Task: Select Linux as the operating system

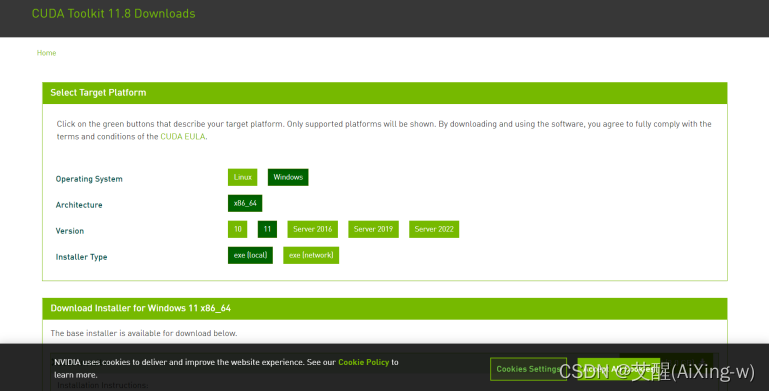Action: coord(243,177)
